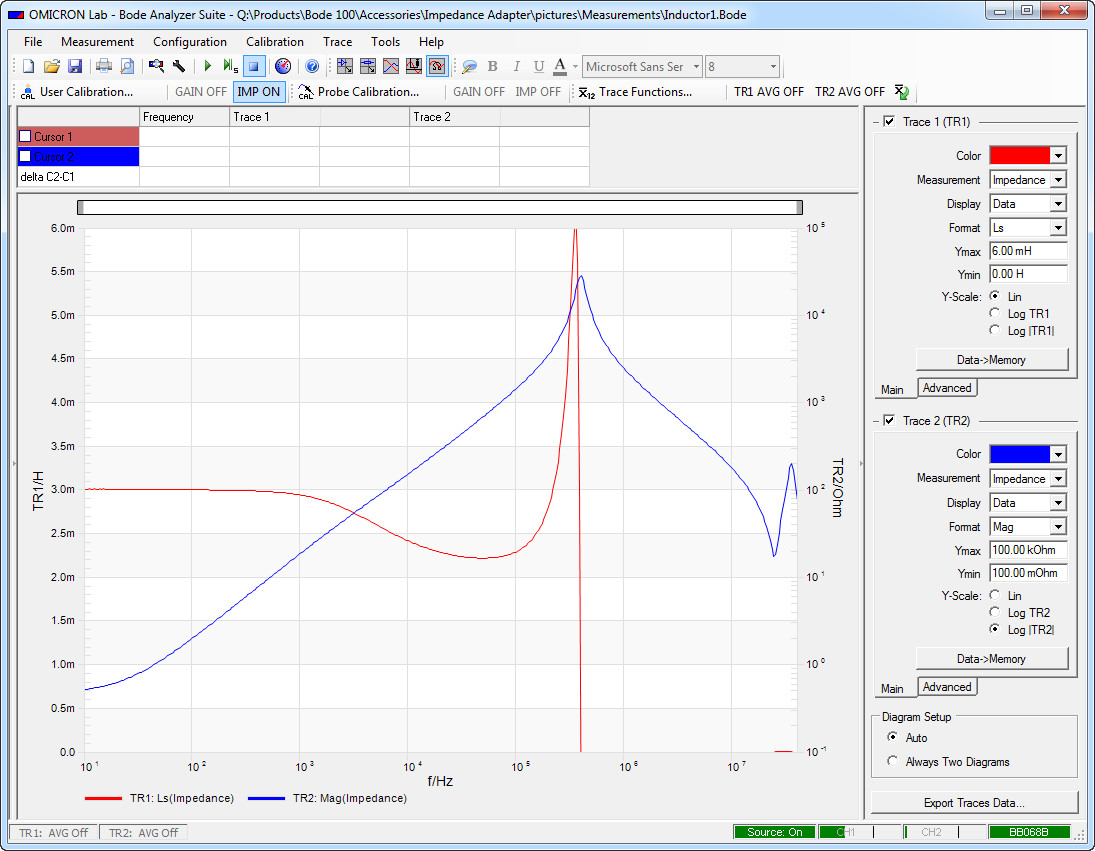The width and height of the screenshot is (1095, 851).
Task: Click the crossing-traces chart toolbar icon
Action: pyautogui.click(x=390, y=66)
